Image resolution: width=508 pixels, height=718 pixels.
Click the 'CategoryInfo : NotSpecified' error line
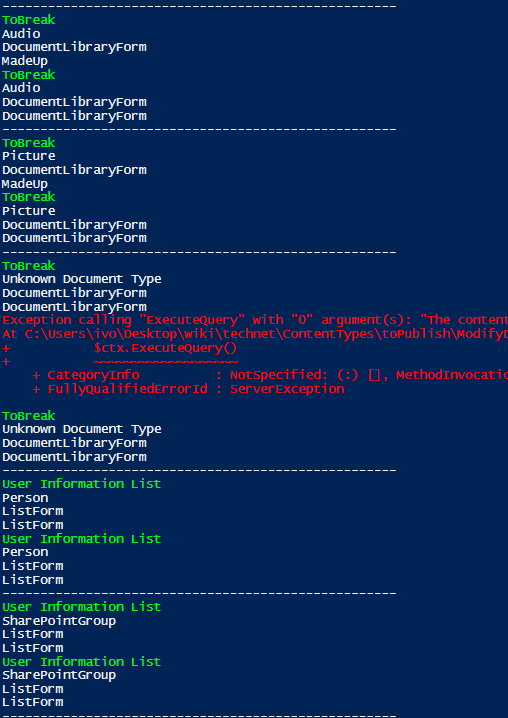270,375
